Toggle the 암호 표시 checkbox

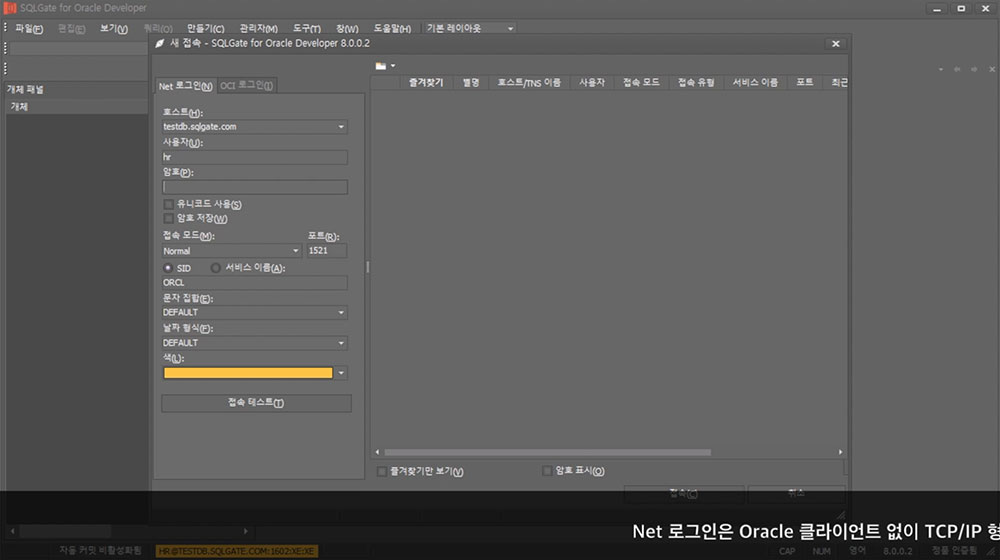click(x=547, y=471)
